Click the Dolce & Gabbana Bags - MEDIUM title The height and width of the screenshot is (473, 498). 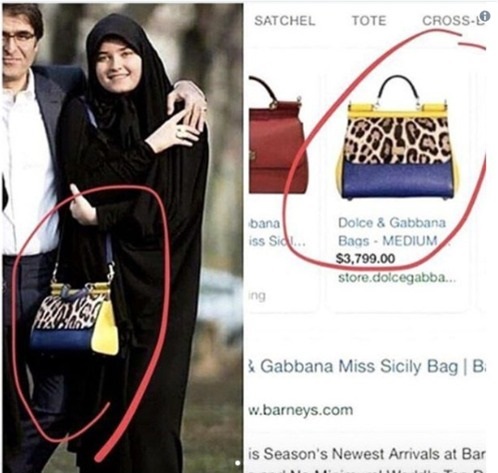coord(392,232)
